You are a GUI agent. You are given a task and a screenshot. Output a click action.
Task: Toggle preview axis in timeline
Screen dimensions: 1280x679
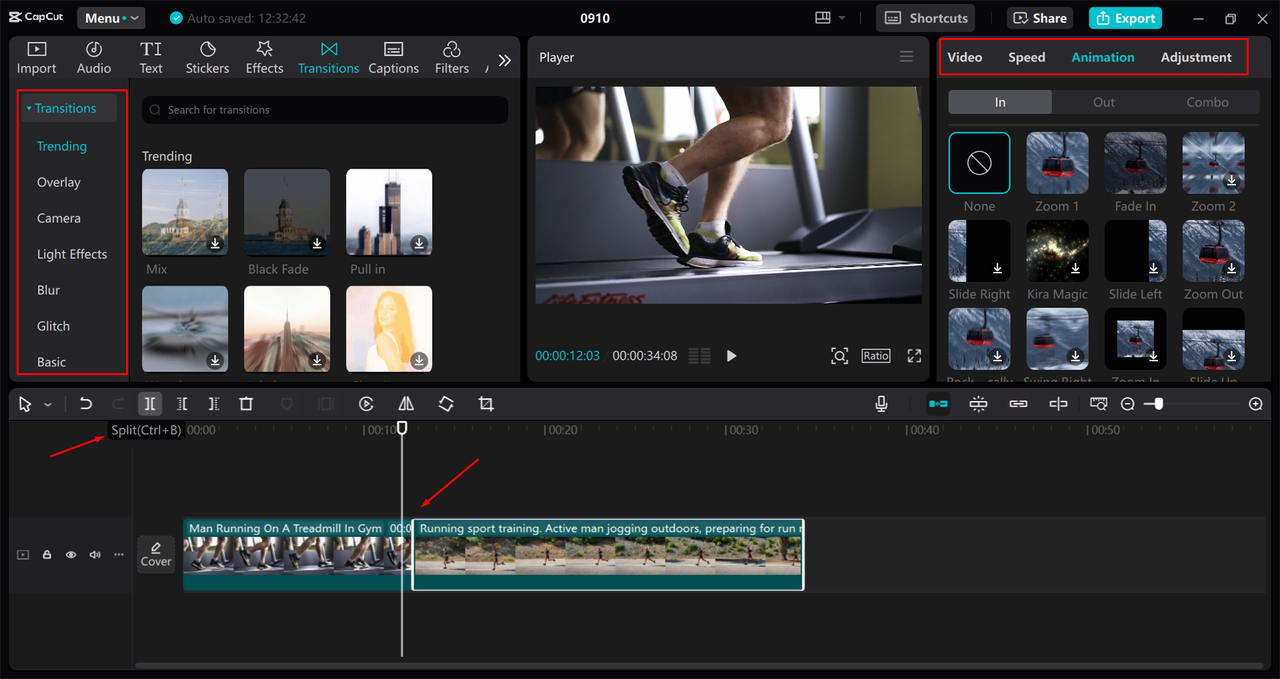pos(1058,404)
